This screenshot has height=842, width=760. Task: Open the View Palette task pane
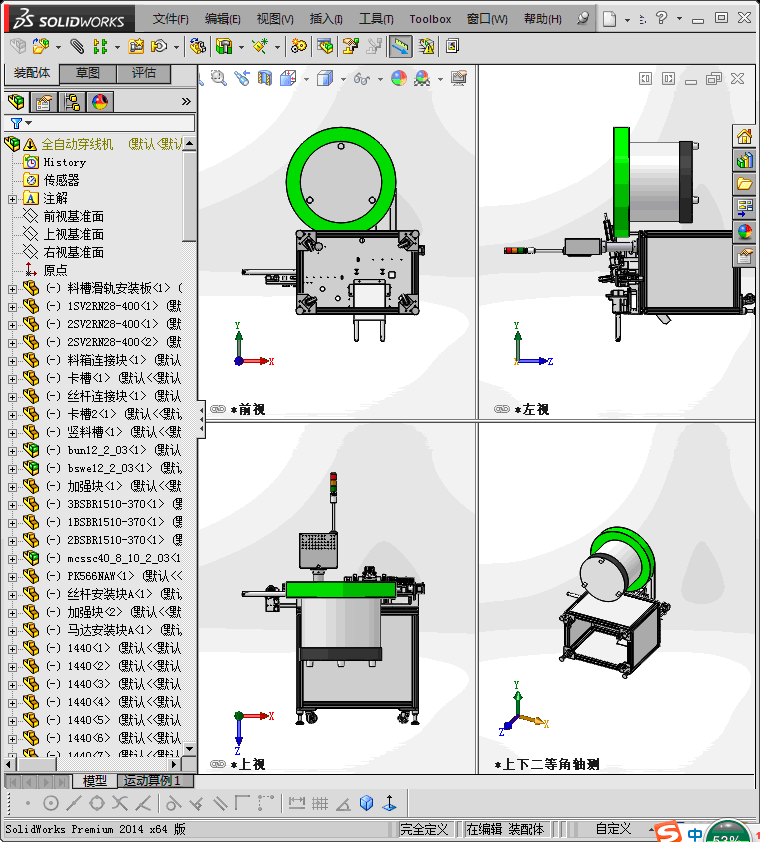744,207
